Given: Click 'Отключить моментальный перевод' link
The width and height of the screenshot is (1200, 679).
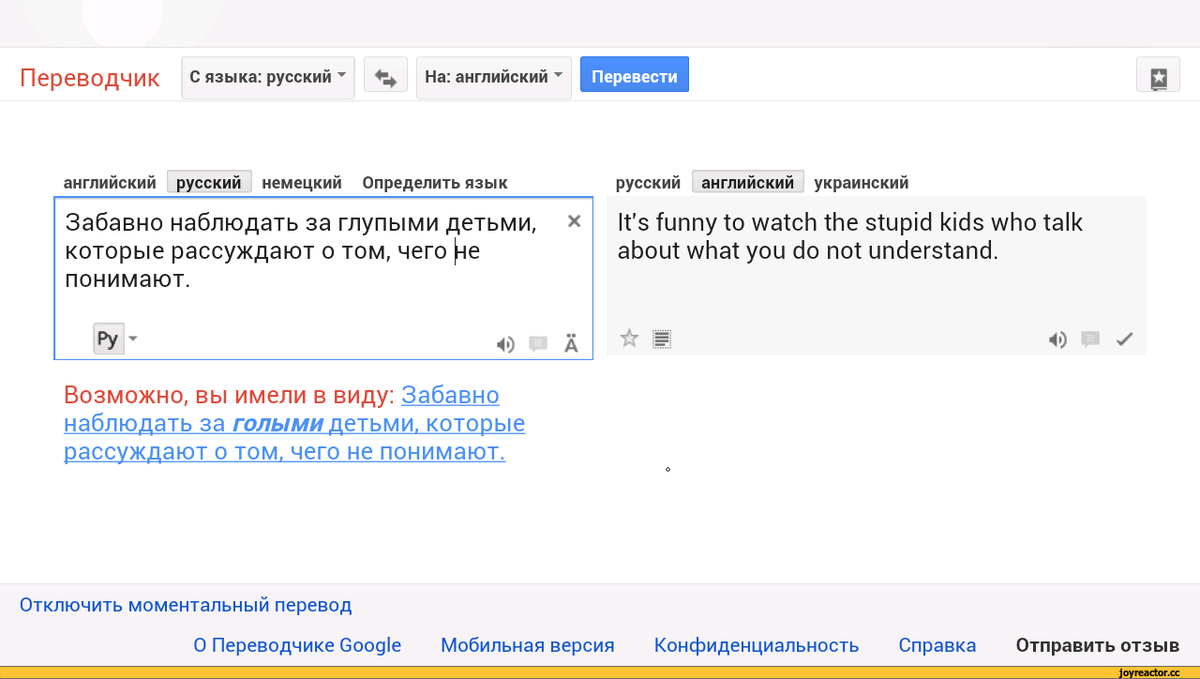Looking at the screenshot, I should click(x=186, y=605).
